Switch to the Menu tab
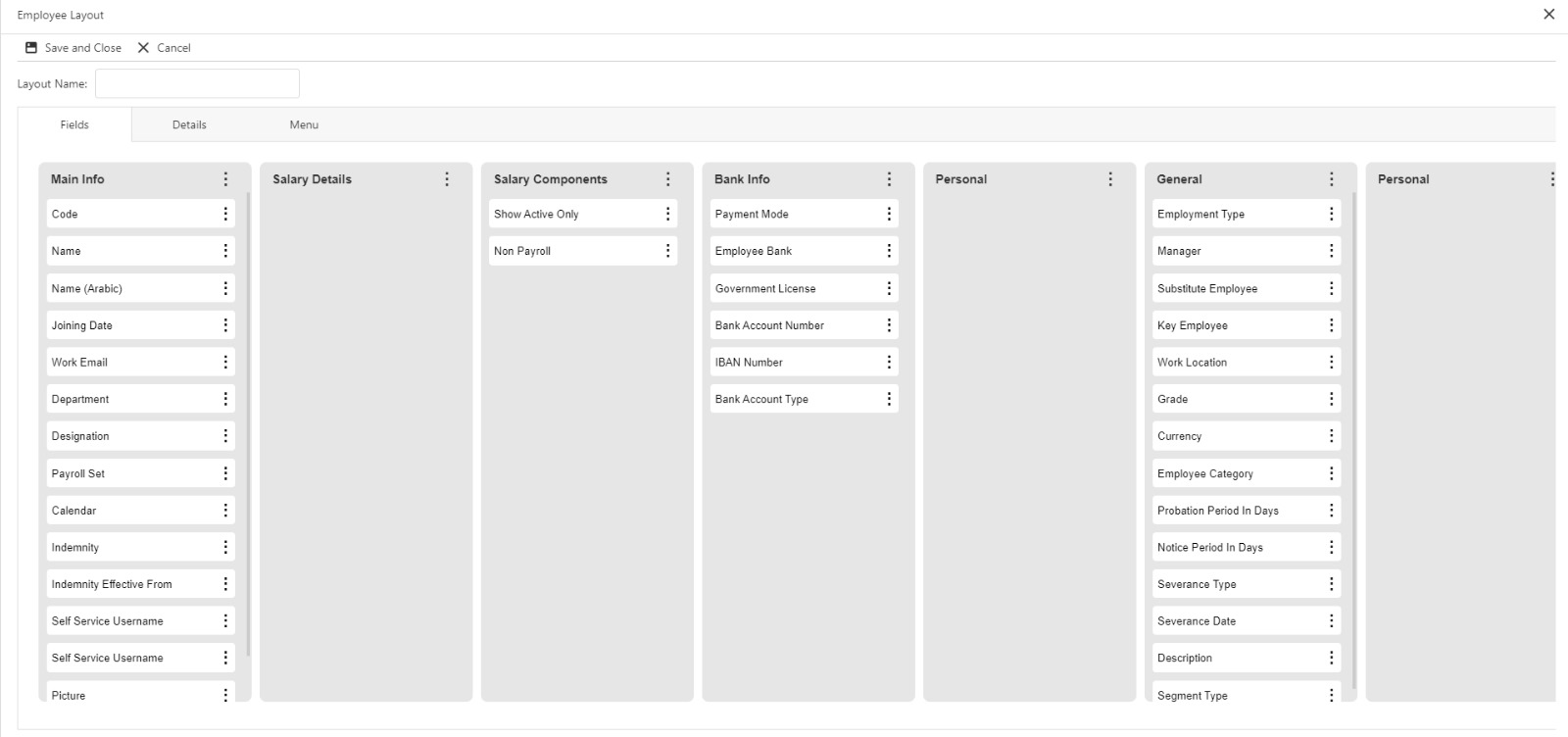This screenshot has width=1568, height=737. [304, 125]
